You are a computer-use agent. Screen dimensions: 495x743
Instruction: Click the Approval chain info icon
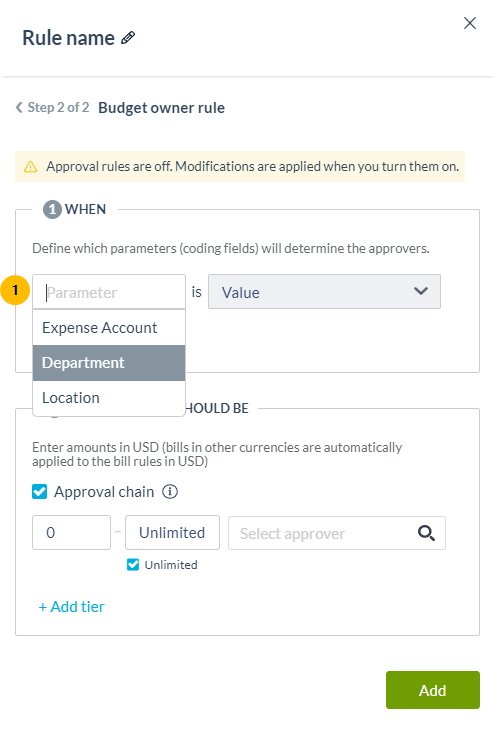coord(170,491)
